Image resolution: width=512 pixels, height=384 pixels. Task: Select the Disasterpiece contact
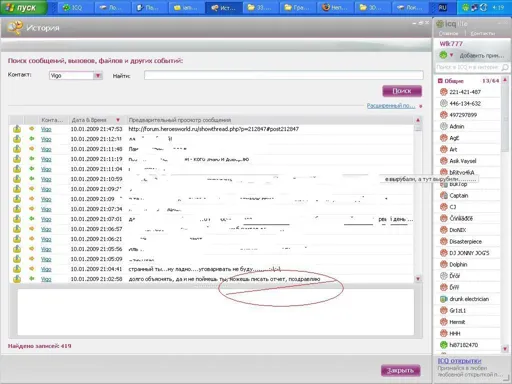pos(465,242)
